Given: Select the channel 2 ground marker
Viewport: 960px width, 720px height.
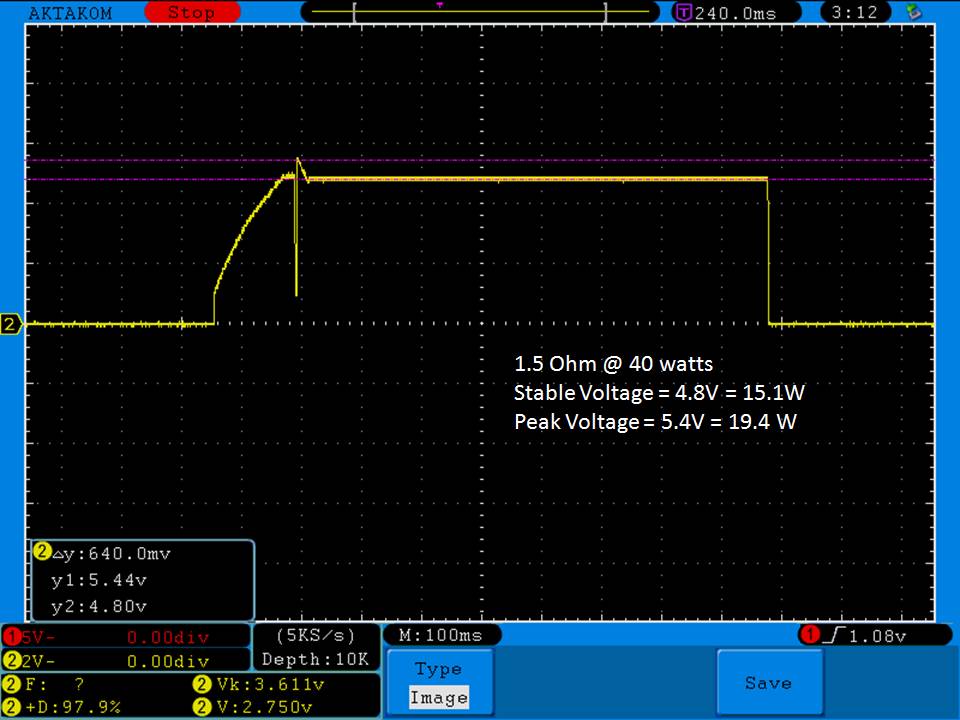Looking at the screenshot, I should [x=11, y=323].
